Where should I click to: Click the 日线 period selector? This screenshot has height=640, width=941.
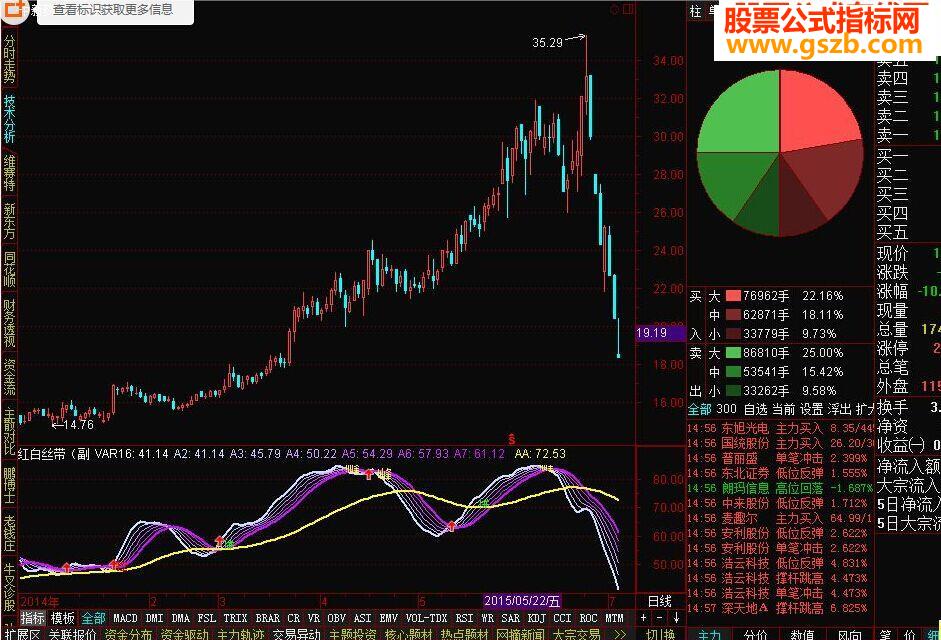(660, 601)
